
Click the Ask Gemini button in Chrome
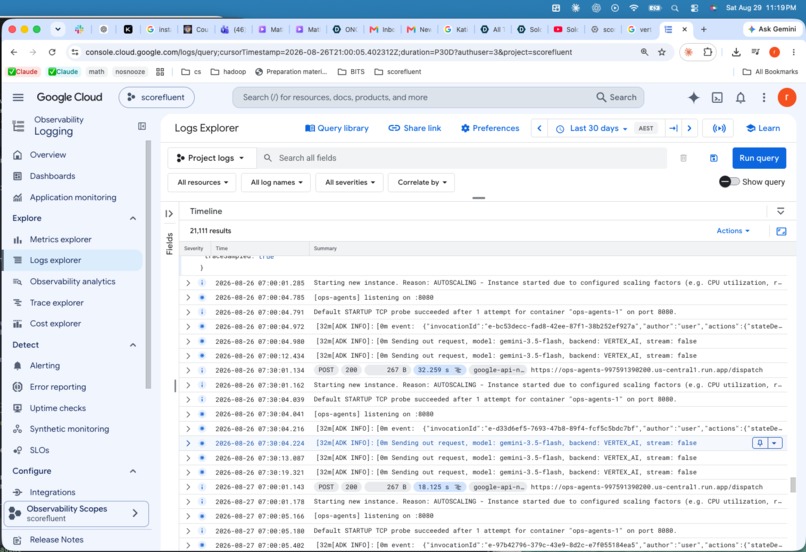[x=772, y=29]
